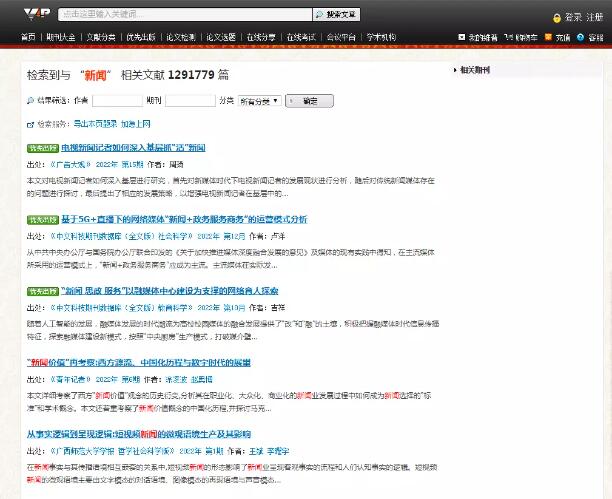Open the 分类 category dropdown
Viewport: 612px width, 499px height.
pos(260,101)
